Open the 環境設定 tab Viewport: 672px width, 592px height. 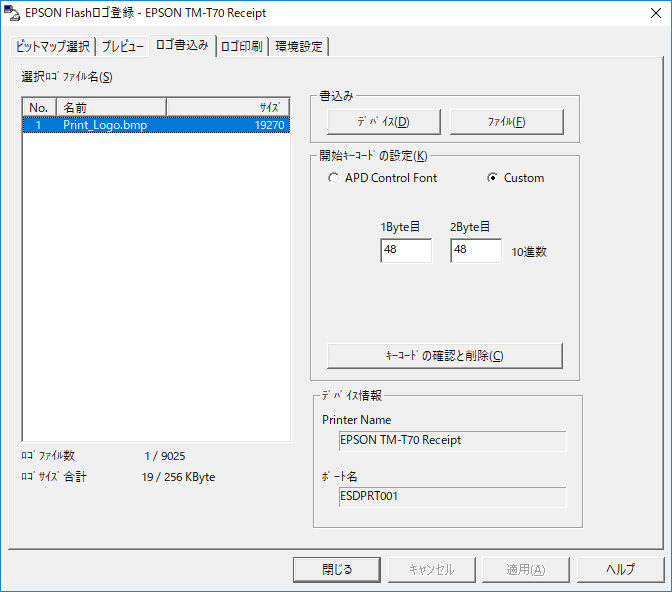coord(298,47)
